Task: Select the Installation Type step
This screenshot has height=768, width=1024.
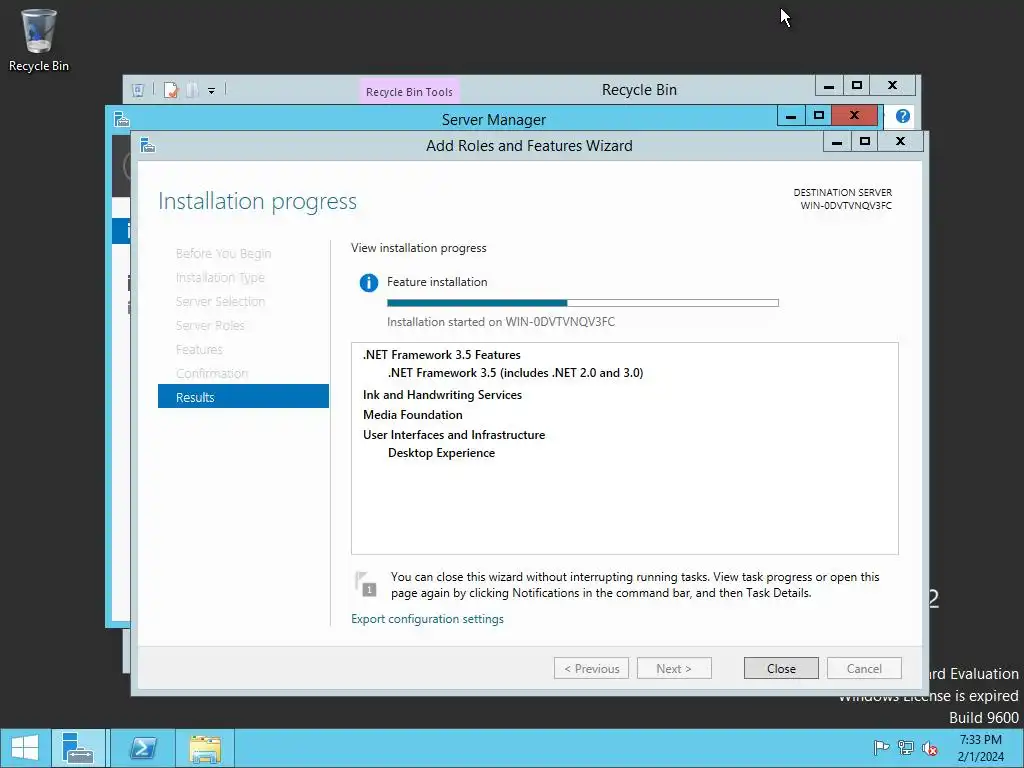Action: (x=220, y=278)
